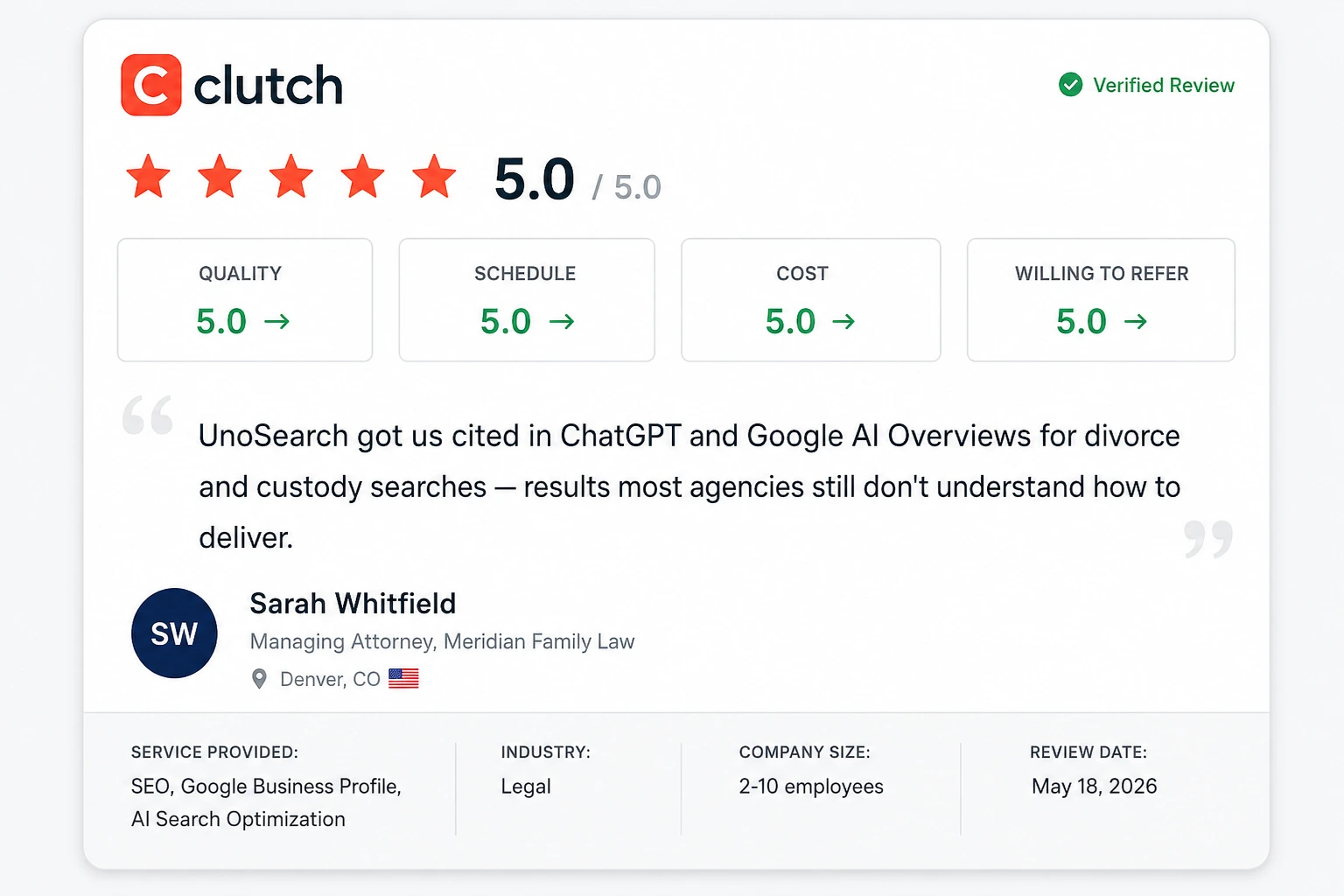This screenshot has height=896, width=1344.
Task: Open Sarah Whitfield's reviewer name
Action: click(x=353, y=604)
